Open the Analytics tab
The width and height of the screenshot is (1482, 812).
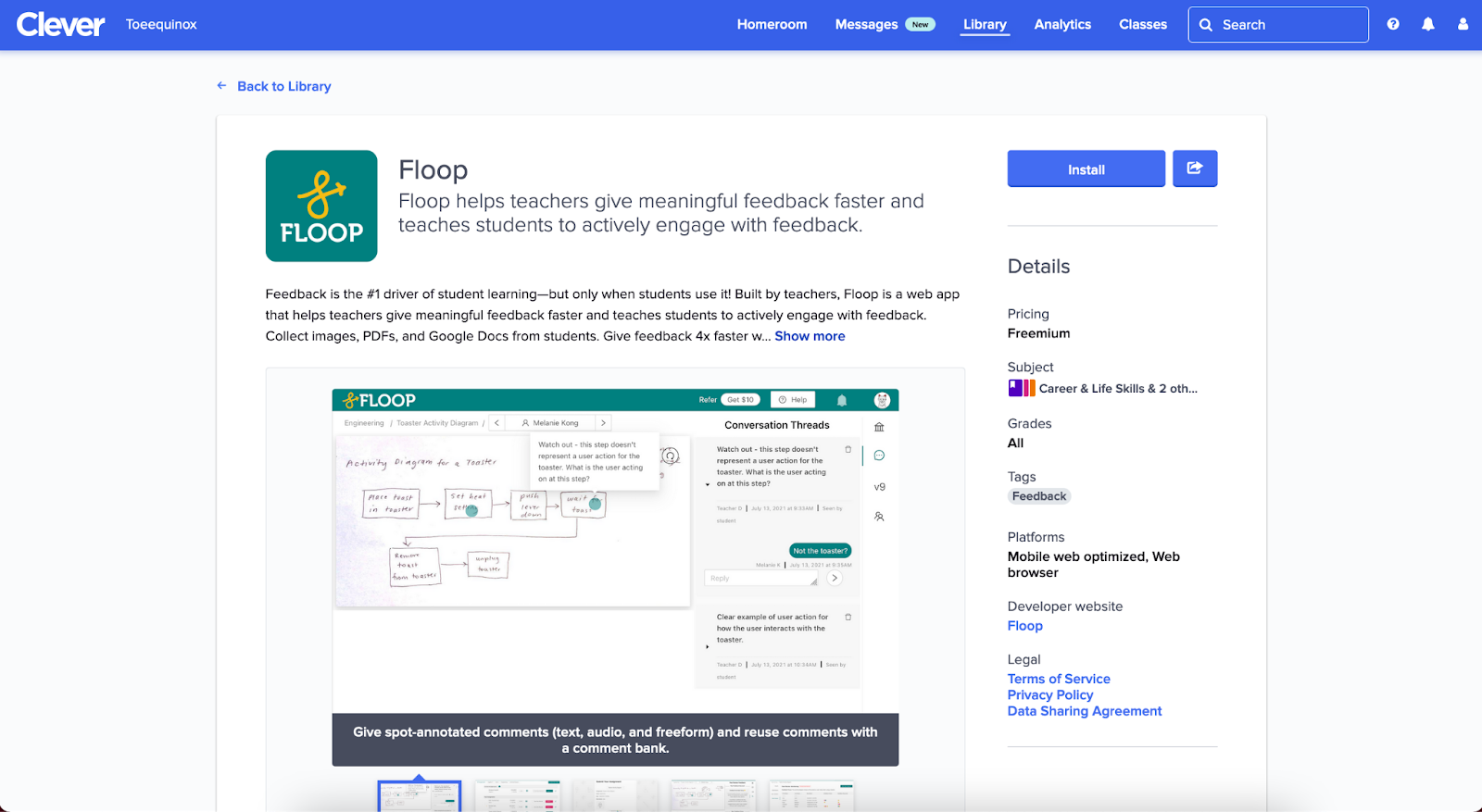[x=1062, y=24]
